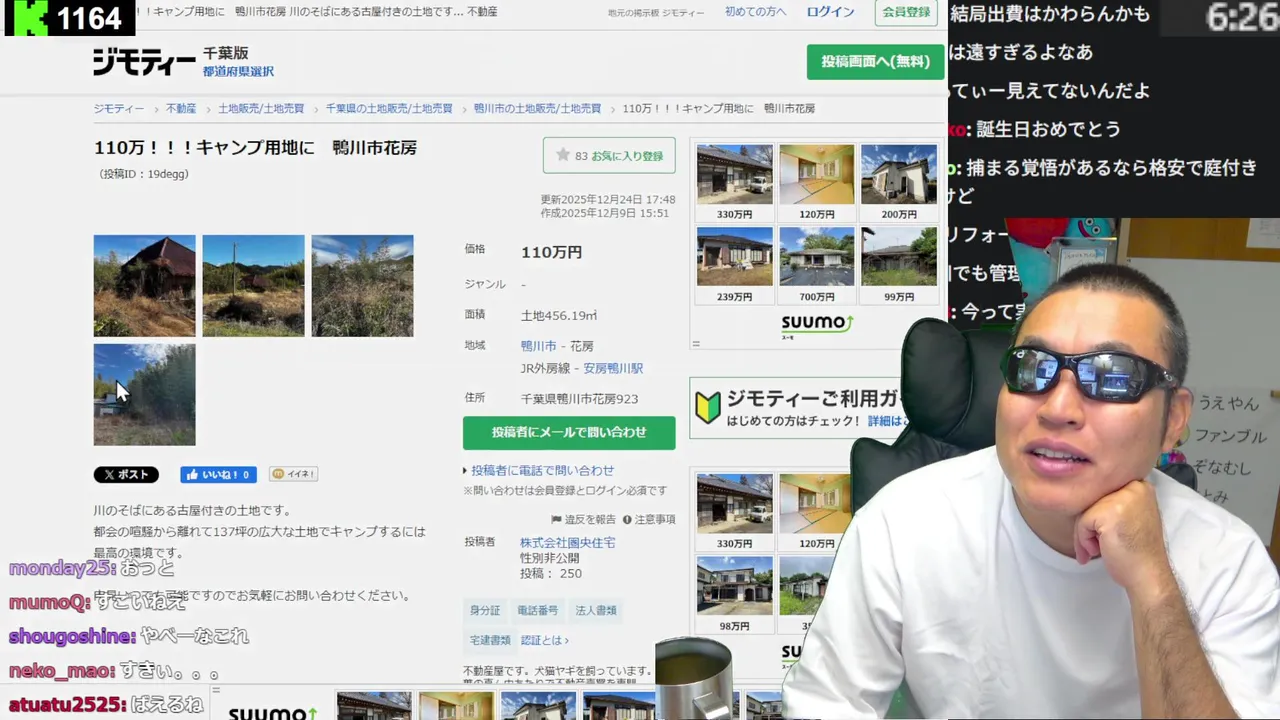Click the price value 110万円

tap(551, 253)
